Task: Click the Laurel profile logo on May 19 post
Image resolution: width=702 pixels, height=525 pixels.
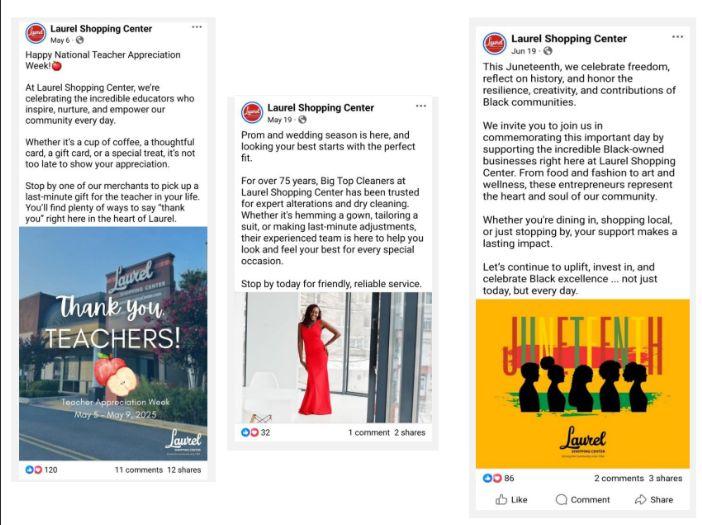Action: (x=252, y=112)
